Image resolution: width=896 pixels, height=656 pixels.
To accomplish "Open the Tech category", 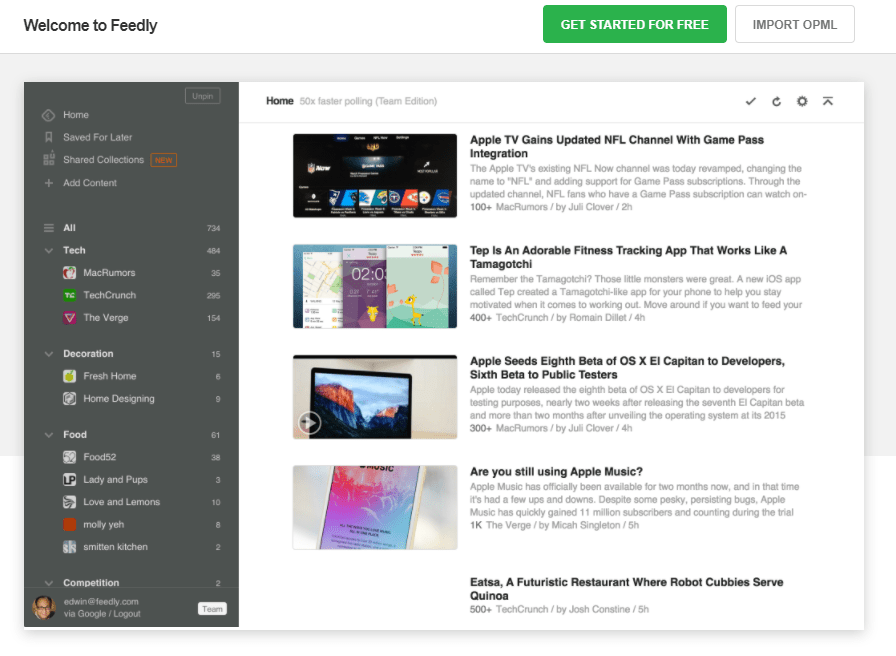I will (74, 250).
